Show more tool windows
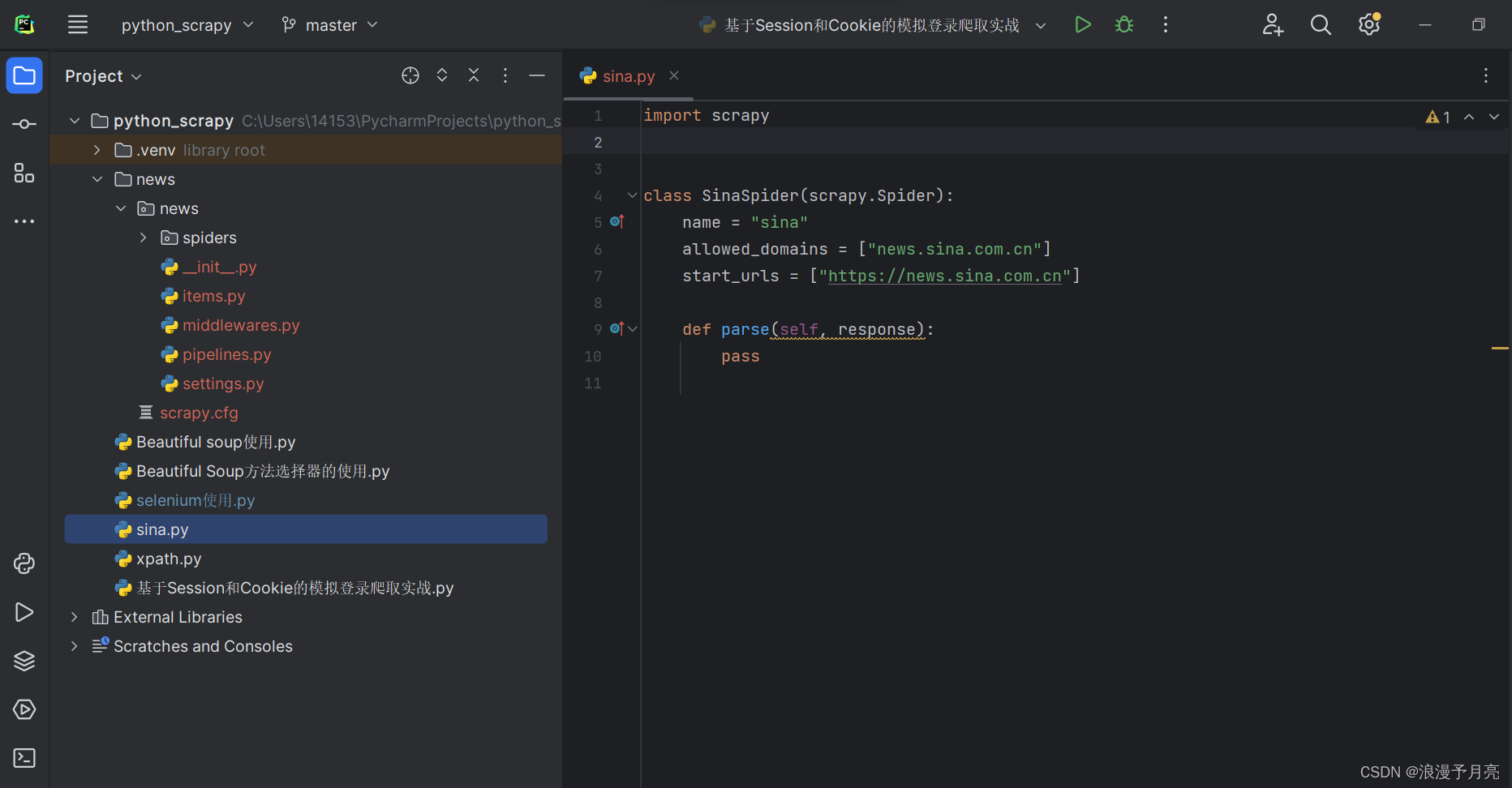 (x=24, y=221)
